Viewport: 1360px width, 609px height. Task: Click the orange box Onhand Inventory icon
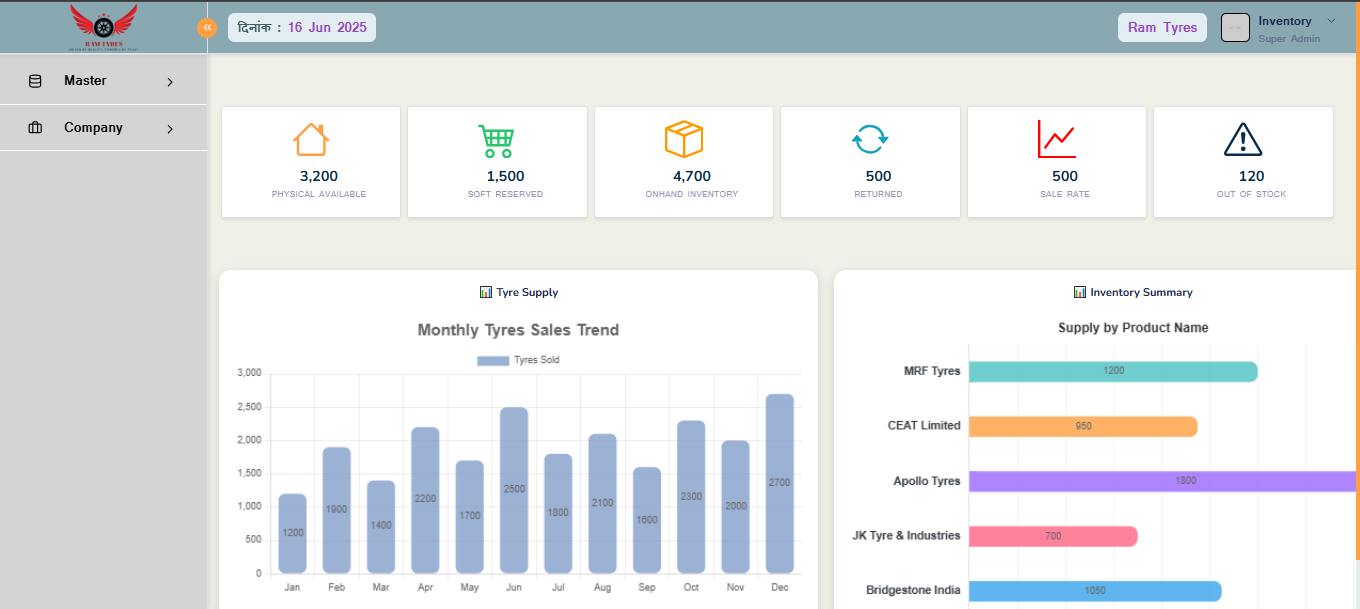pos(684,140)
